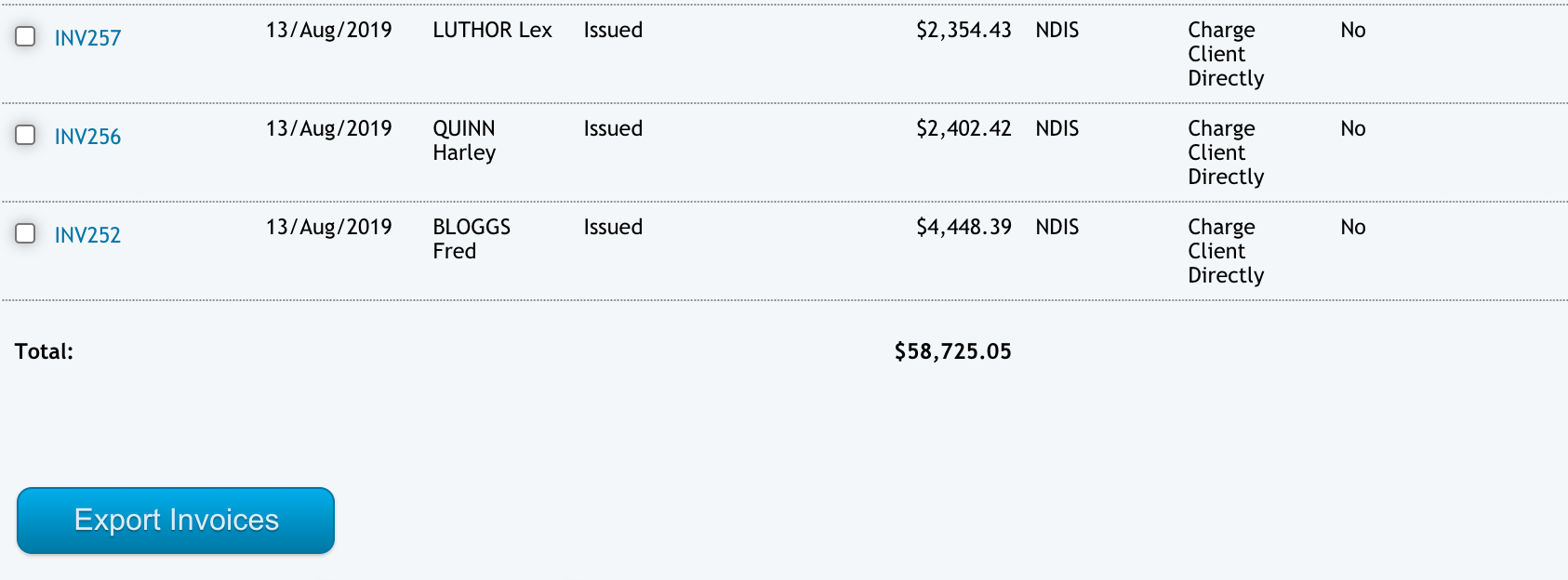This screenshot has width=1568, height=580.
Task: Check the box beside INV252
Action: click(25, 233)
